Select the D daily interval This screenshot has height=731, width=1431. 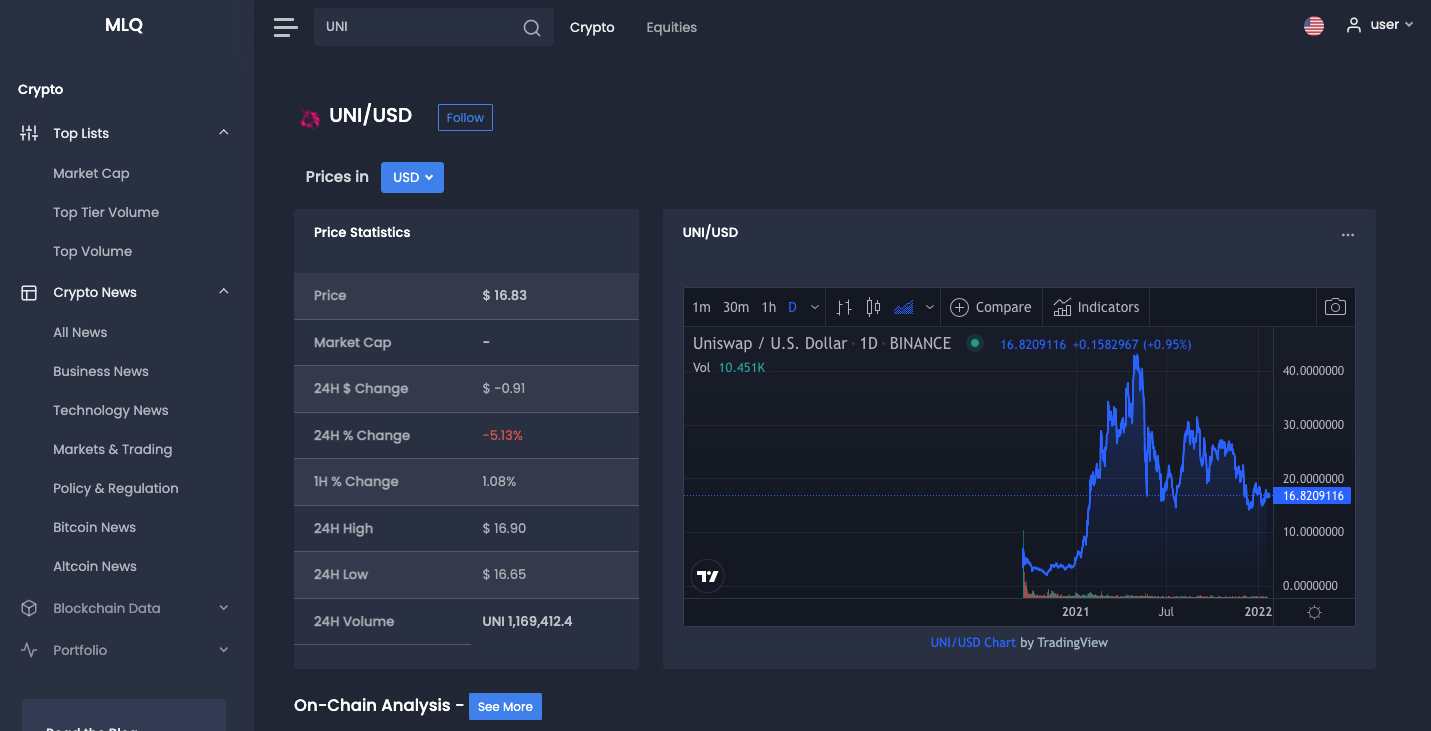(792, 307)
